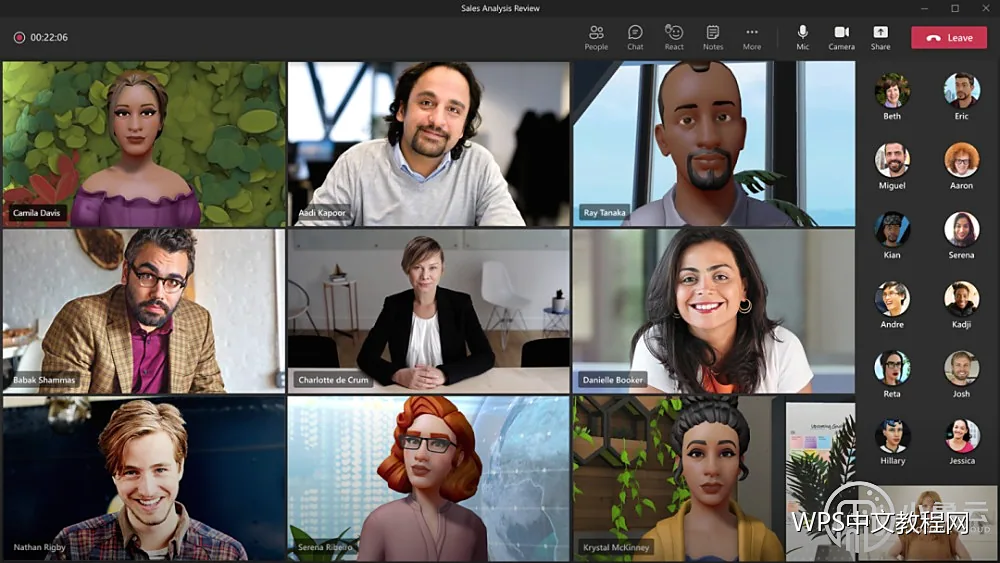The width and height of the screenshot is (1000, 563).
Task: Click the meeting timer 00:22:06
Action: pos(49,38)
